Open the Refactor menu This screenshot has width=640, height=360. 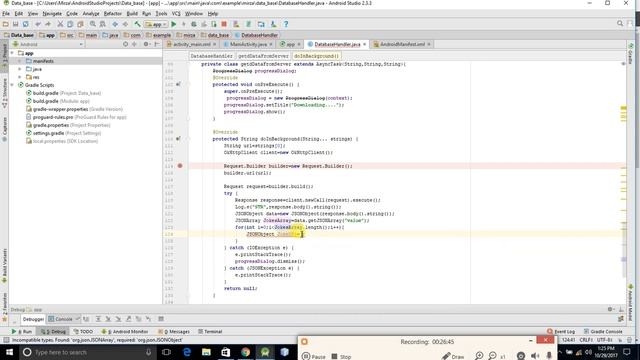point(113,13)
